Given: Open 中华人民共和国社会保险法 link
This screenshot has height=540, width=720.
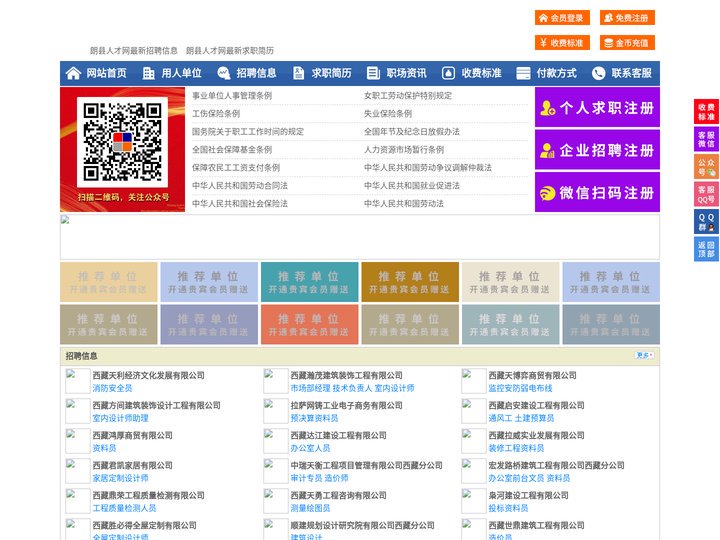Looking at the screenshot, I should pyautogui.click(x=240, y=203).
